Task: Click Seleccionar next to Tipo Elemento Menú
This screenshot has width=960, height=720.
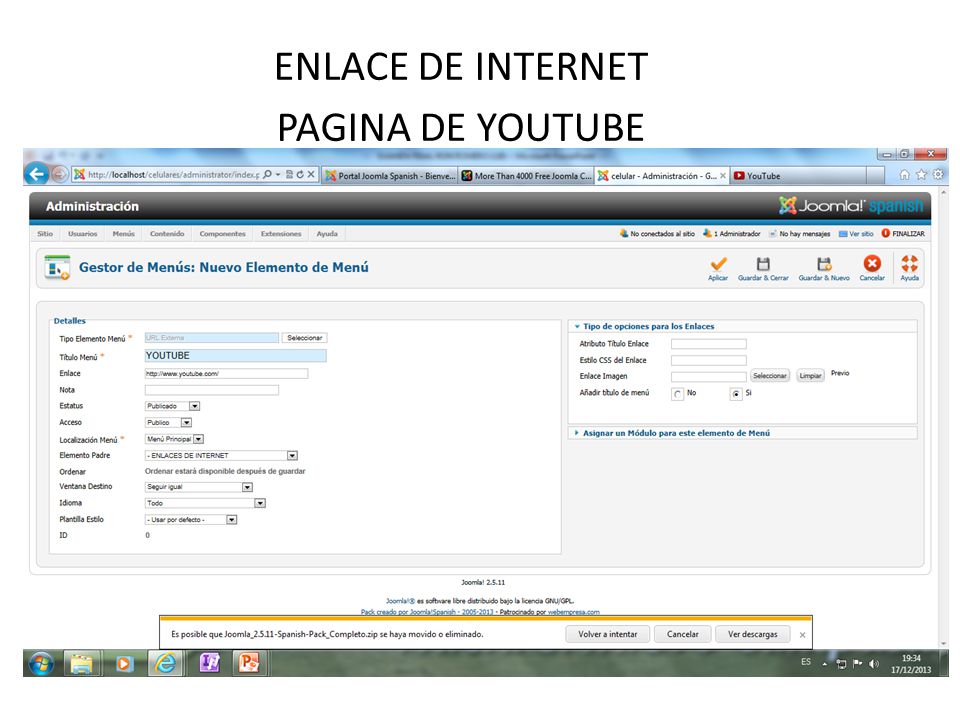Action: 304,338
